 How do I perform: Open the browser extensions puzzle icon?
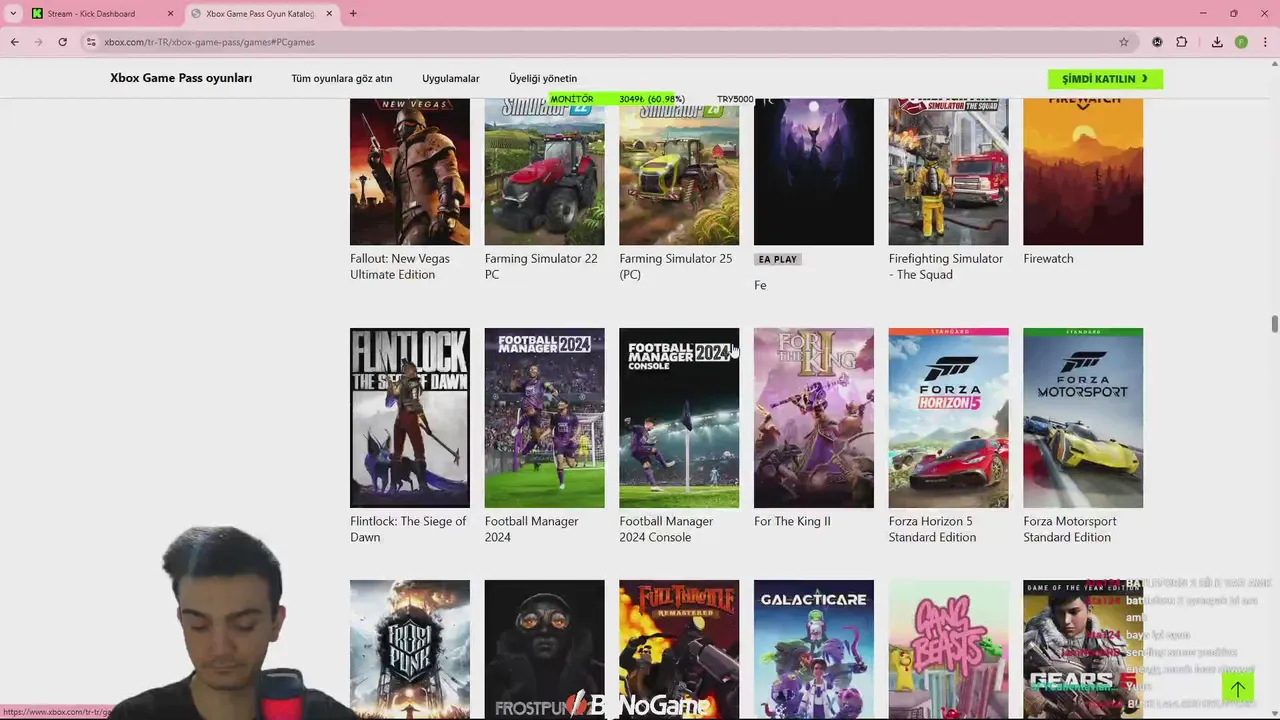[1182, 42]
